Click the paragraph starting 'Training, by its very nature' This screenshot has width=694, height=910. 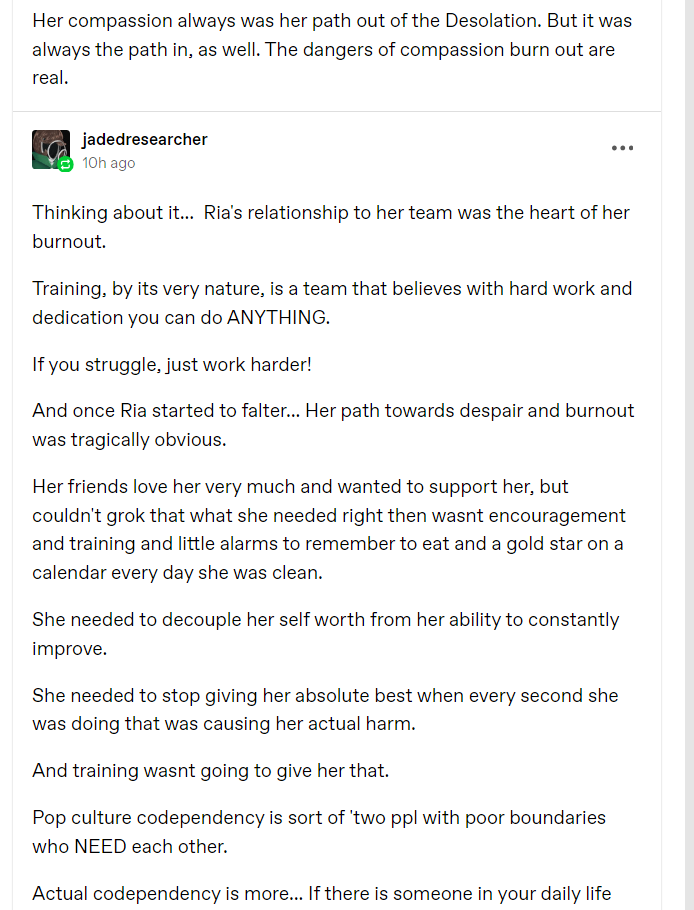pyautogui.click(x=331, y=303)
